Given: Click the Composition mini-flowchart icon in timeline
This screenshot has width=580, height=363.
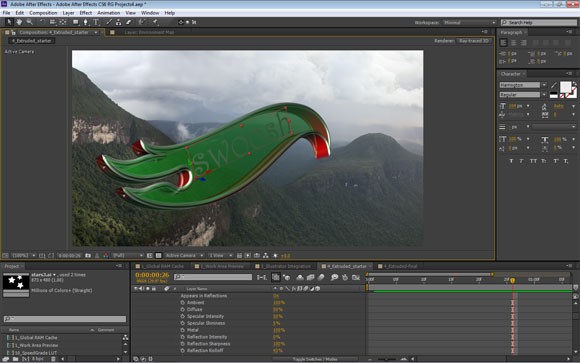Looking at the screenshot, I should [262, 277].
